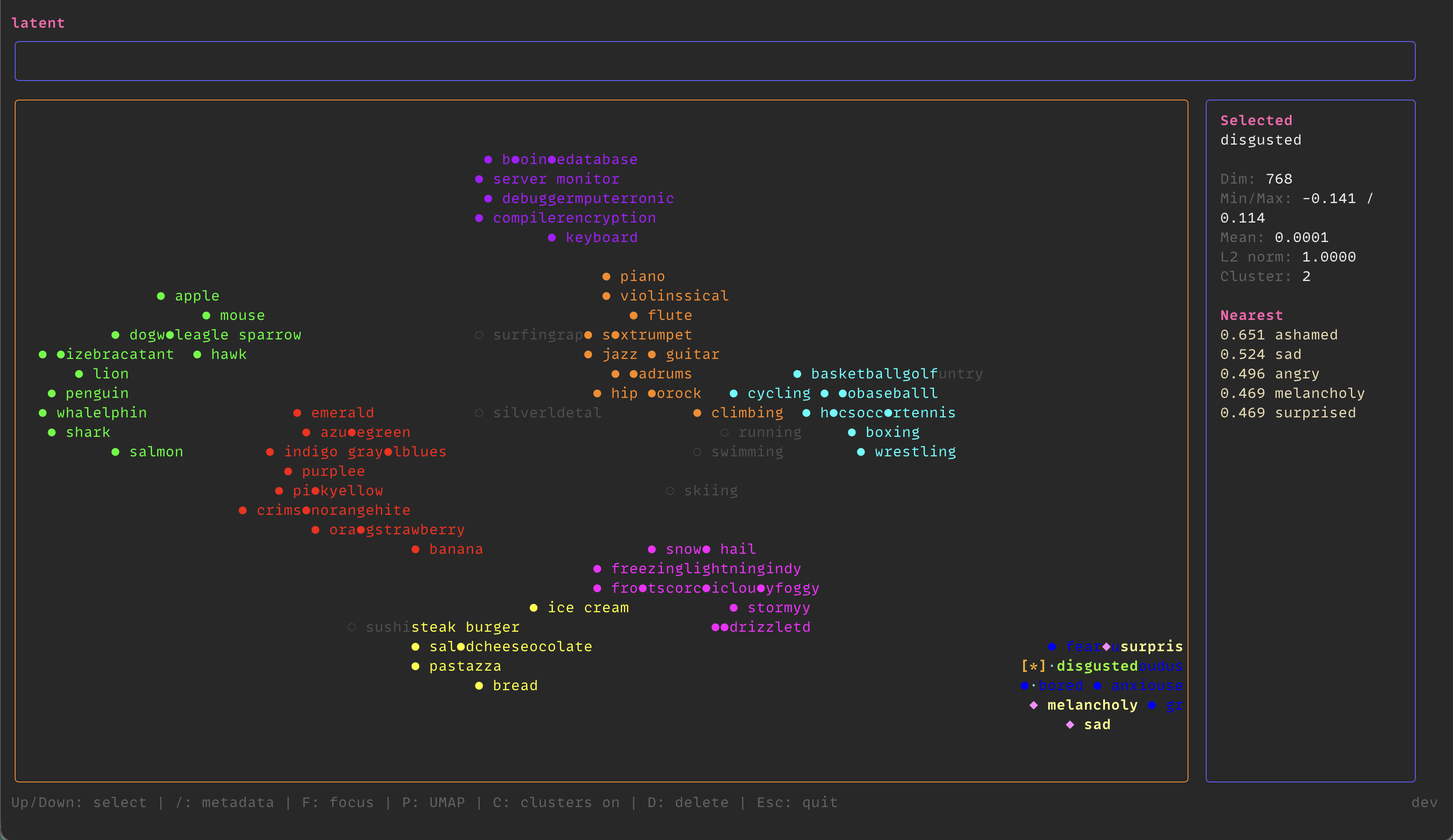
Task: Click the purple dot beside keyboard
Action: pyautogui.click(x=552, y=238)
